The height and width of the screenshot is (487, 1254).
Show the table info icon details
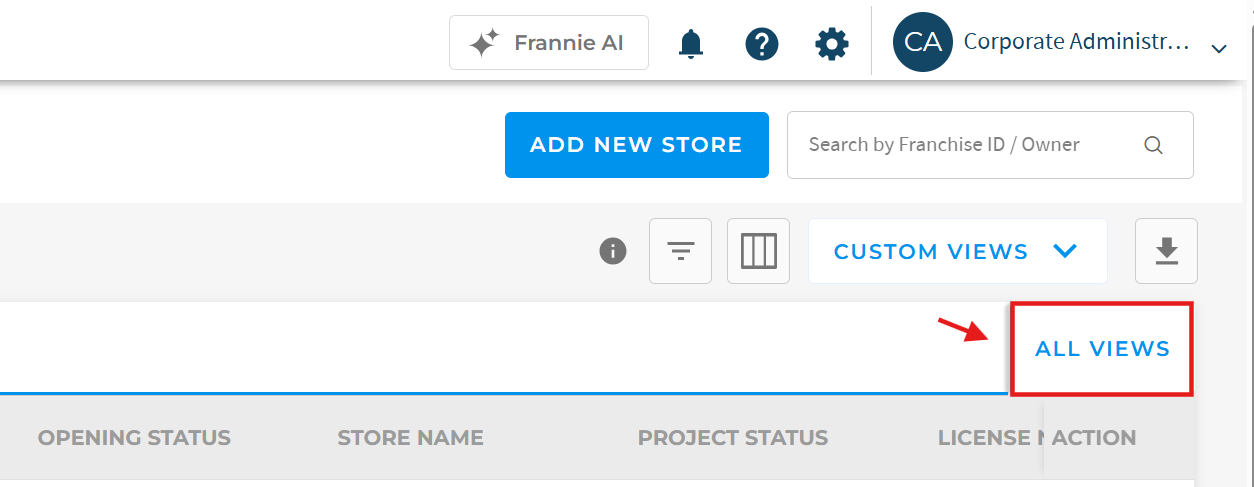613,251
